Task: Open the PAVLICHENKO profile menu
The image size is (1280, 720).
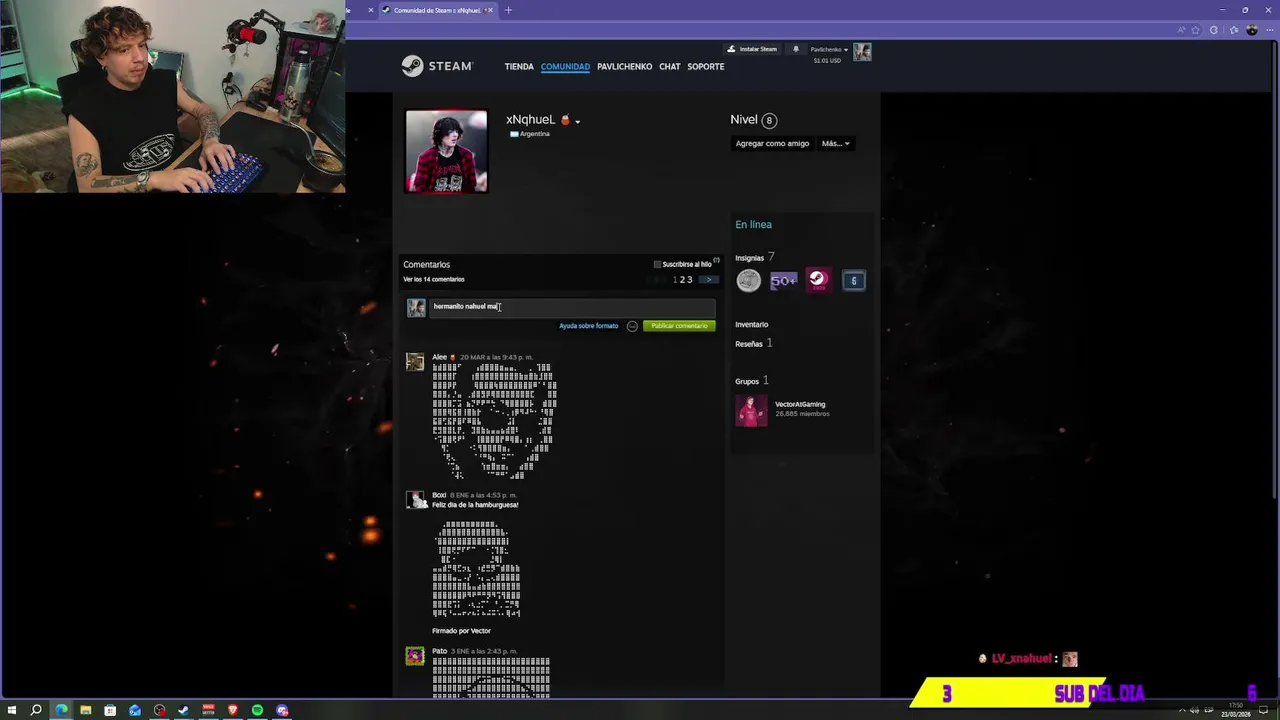Action: pos(624,67)
